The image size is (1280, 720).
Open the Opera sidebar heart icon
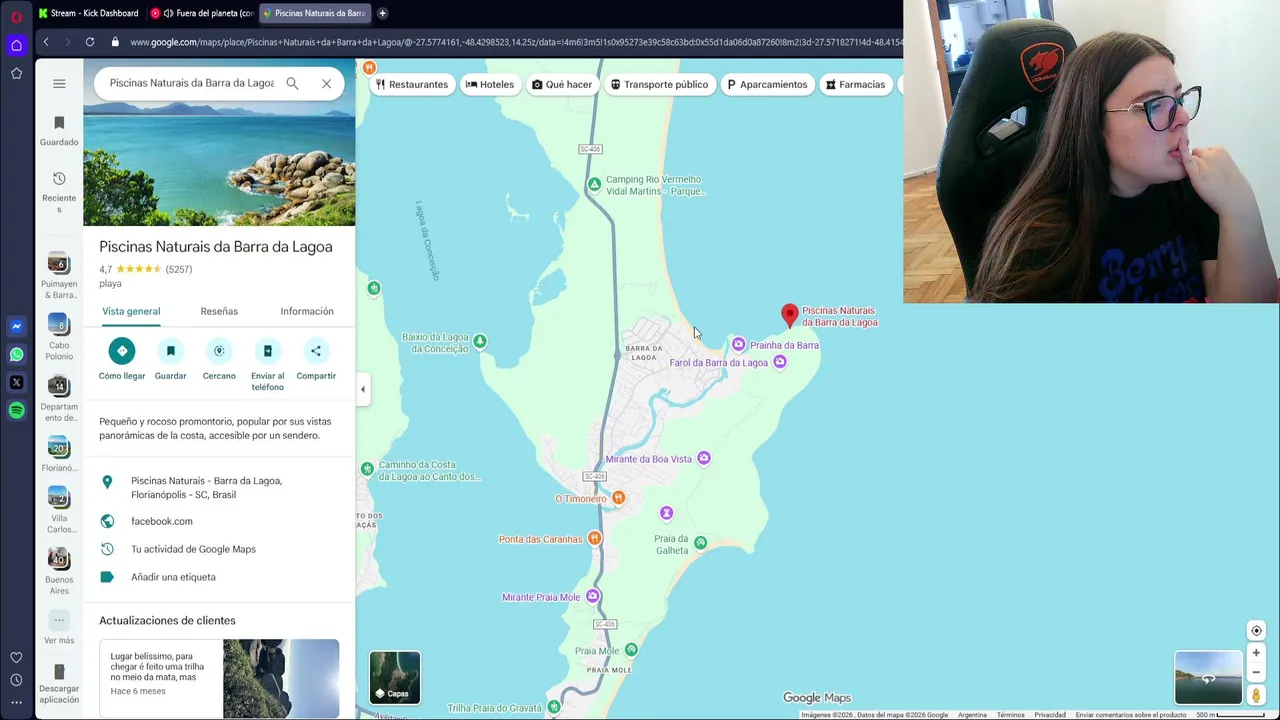[x=16, y=657]
